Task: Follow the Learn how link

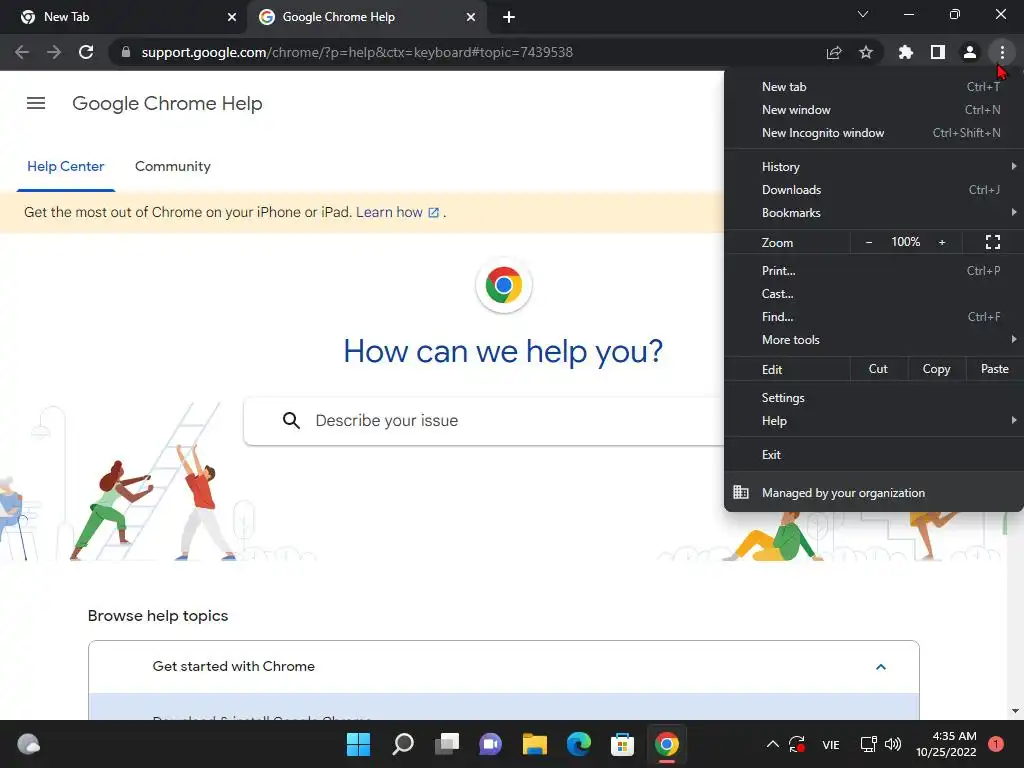Action: coord(397,212)
